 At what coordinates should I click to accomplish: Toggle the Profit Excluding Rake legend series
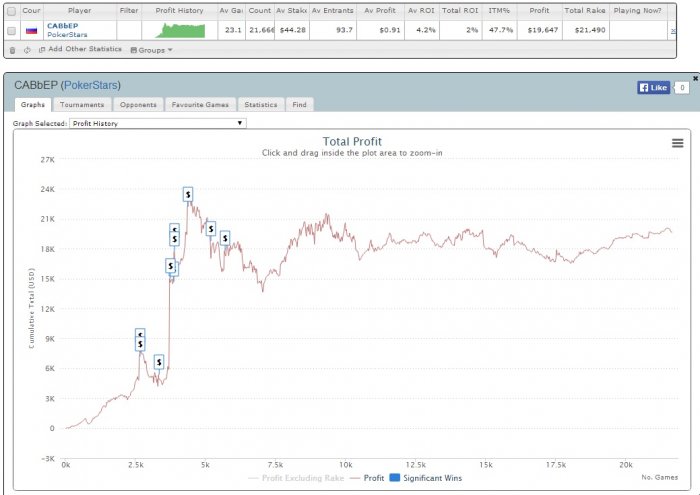[296, 478]
